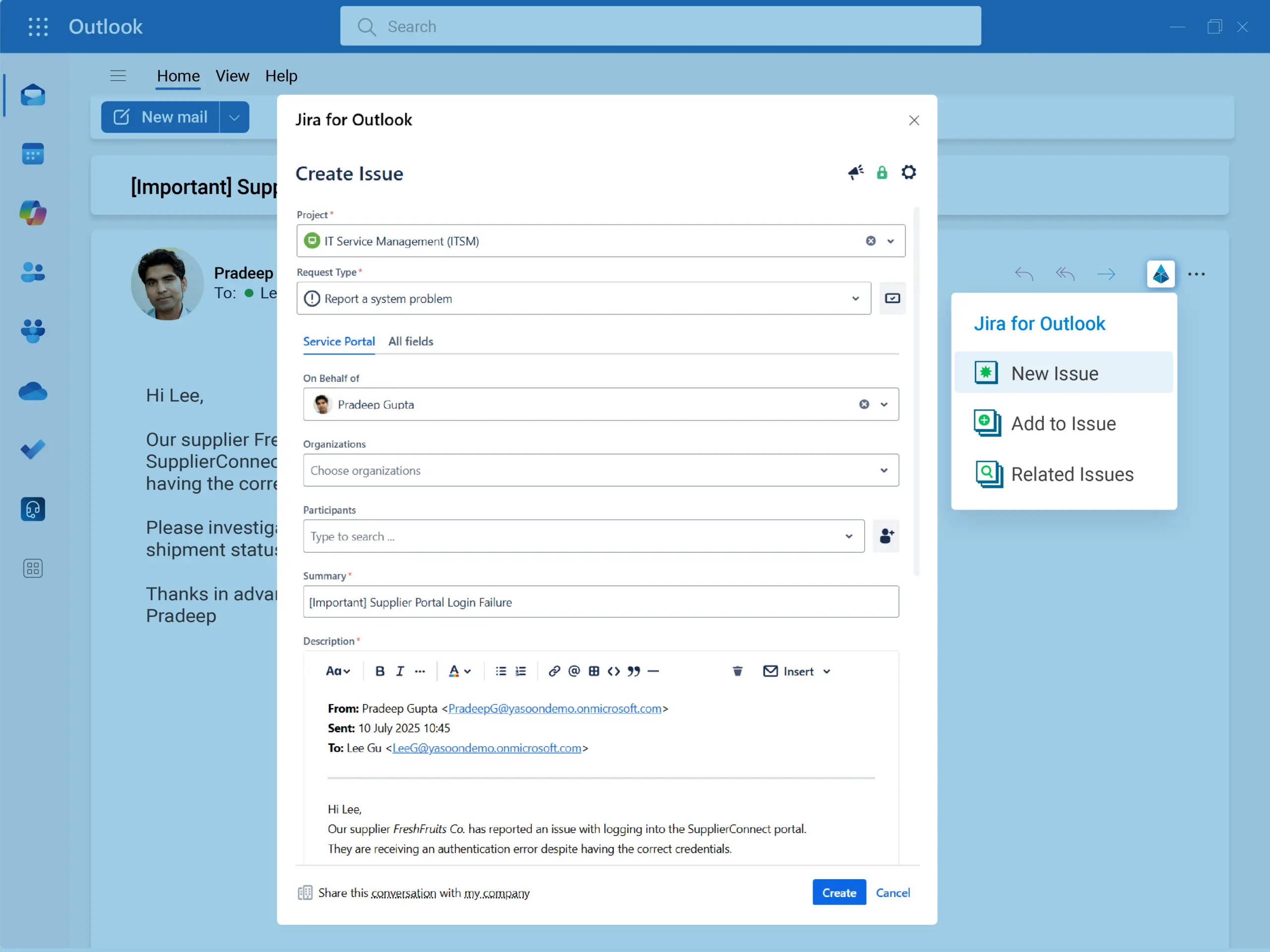
Task: Click the New mail button
Action: (160, 117)
